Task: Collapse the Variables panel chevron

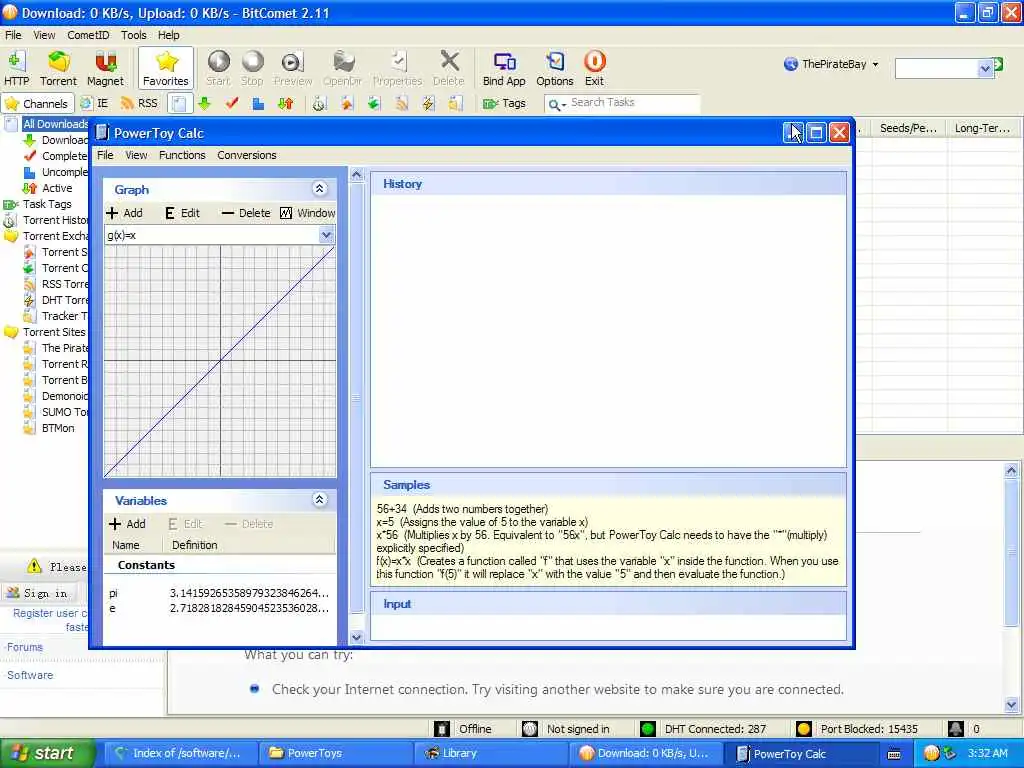Action: click(319, 500)
